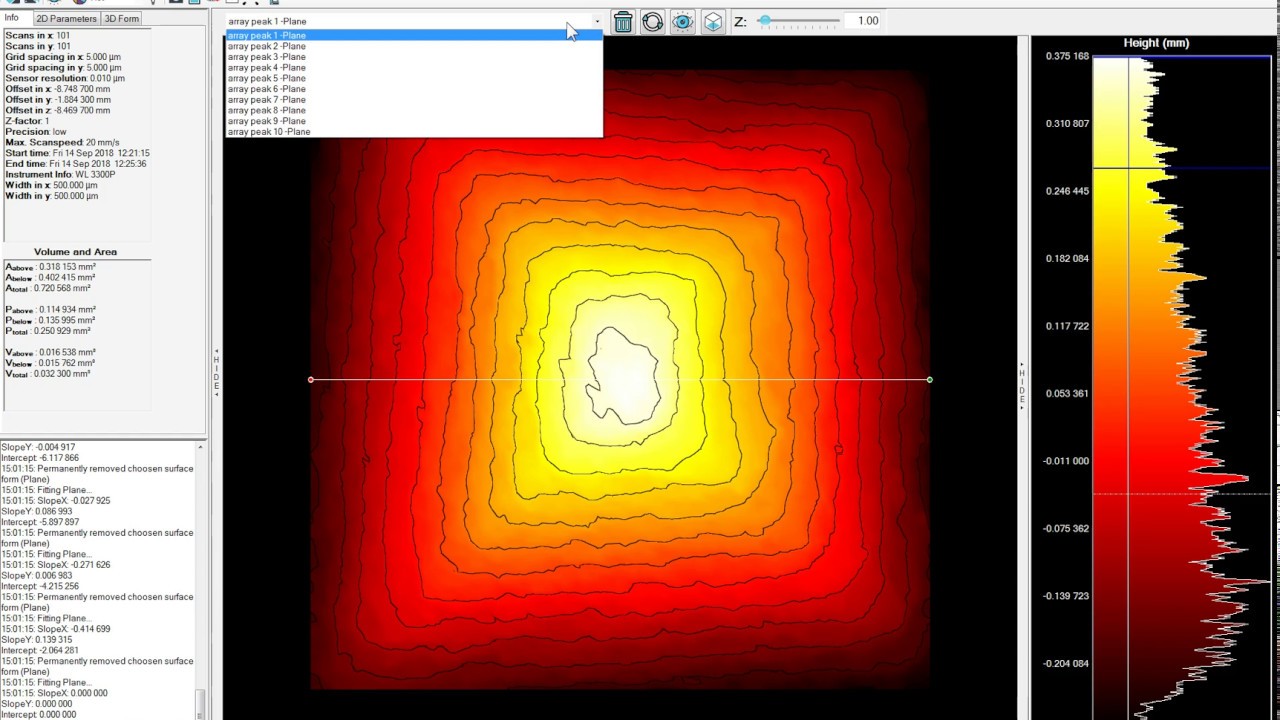Pick 'array peak 6 -Plane' entry
The width and height of the screenshot is (1280, 720).
[x=414, y=89]
